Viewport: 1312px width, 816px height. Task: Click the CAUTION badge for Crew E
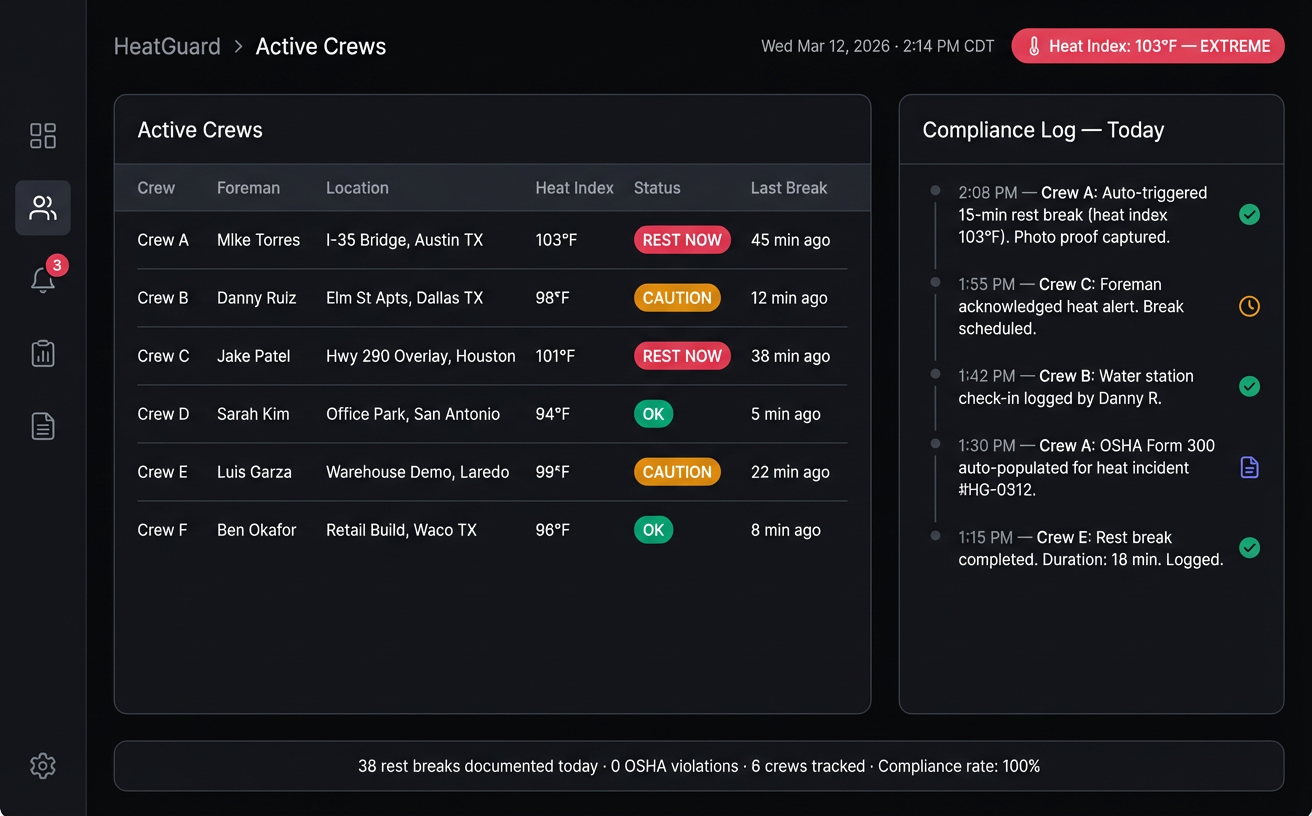[677, 471]
